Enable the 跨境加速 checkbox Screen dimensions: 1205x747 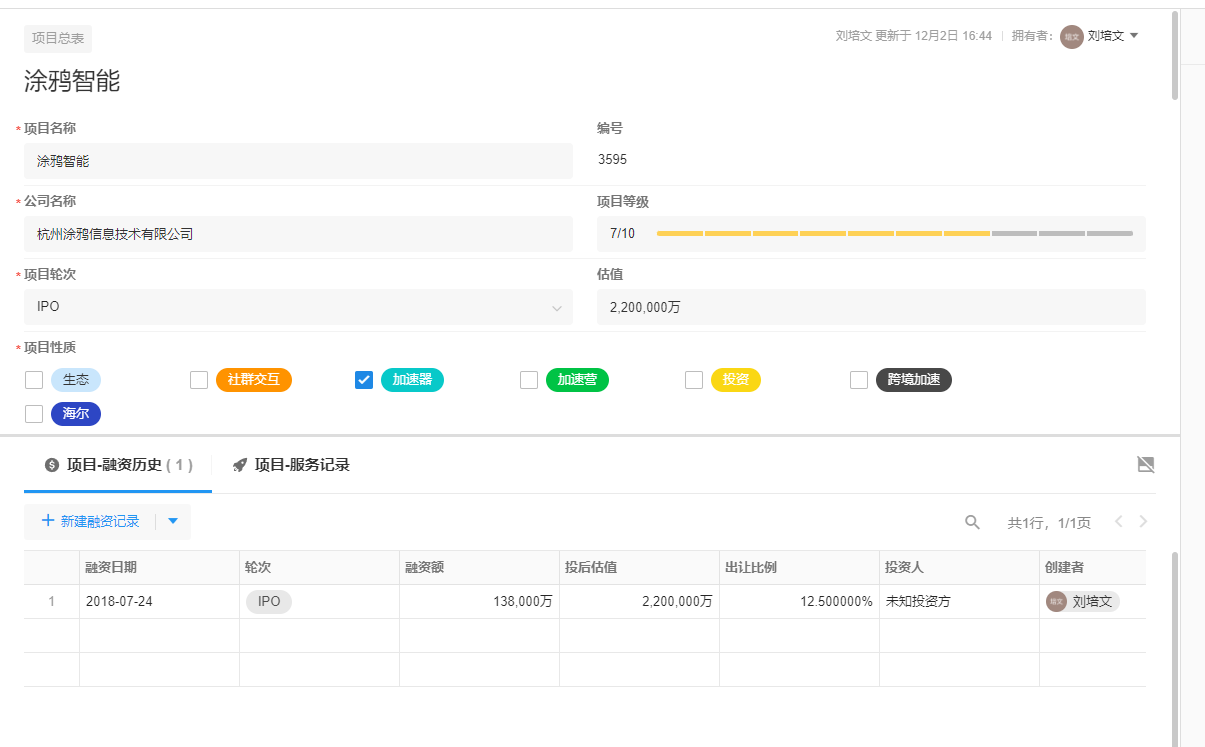point(858,380)
